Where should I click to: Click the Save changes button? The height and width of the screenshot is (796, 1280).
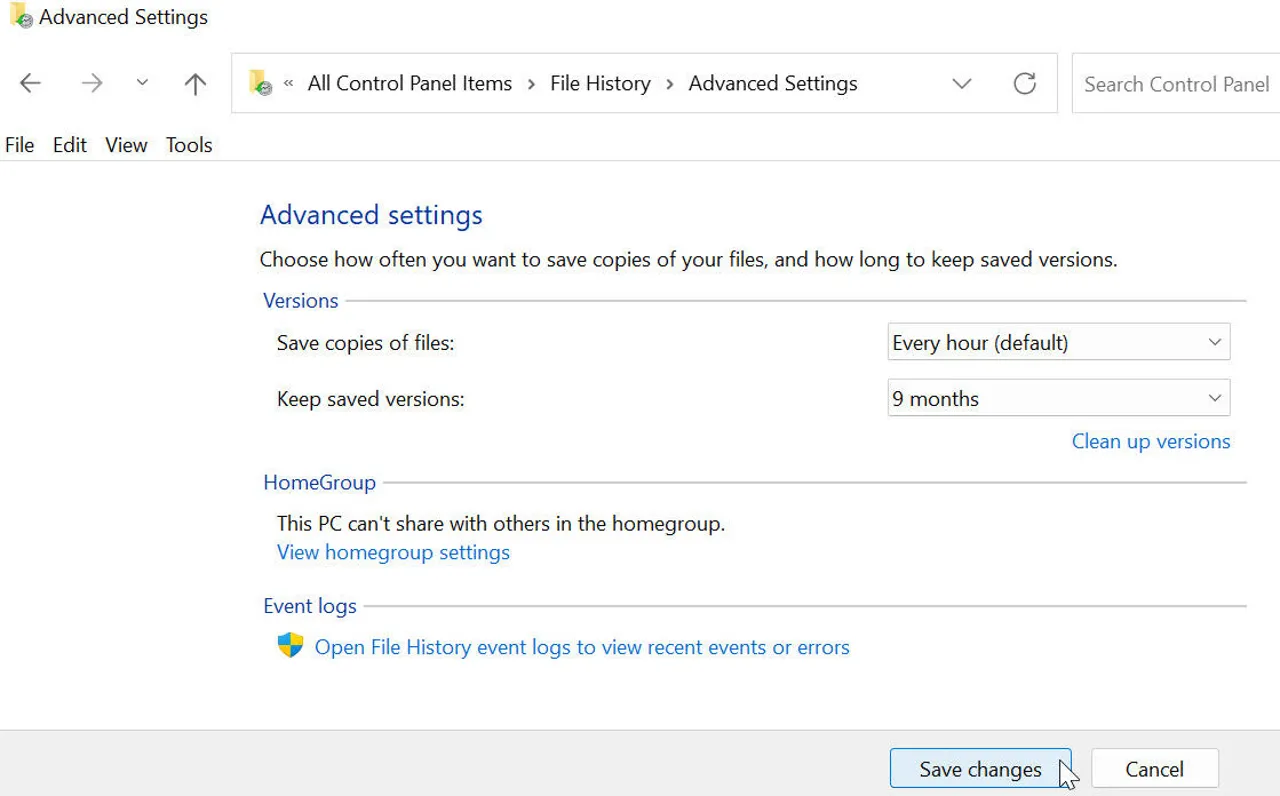pyautogui.click(x=980, y=769)
